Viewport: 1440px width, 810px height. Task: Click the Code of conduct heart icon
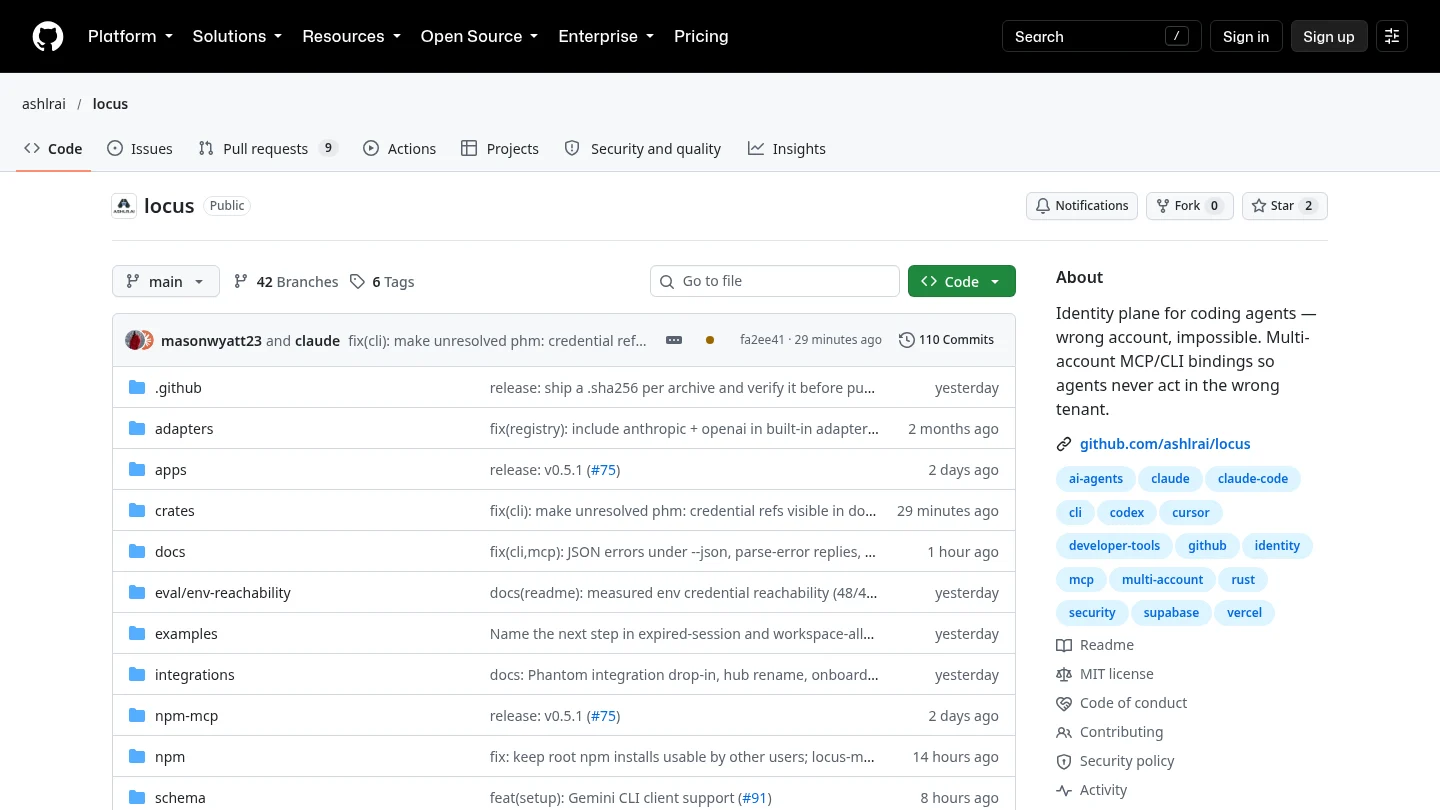coord(1064,703)
